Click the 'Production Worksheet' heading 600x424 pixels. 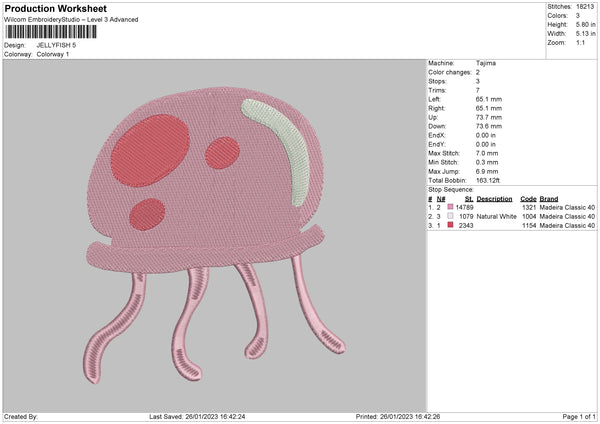tap(55, 8)
